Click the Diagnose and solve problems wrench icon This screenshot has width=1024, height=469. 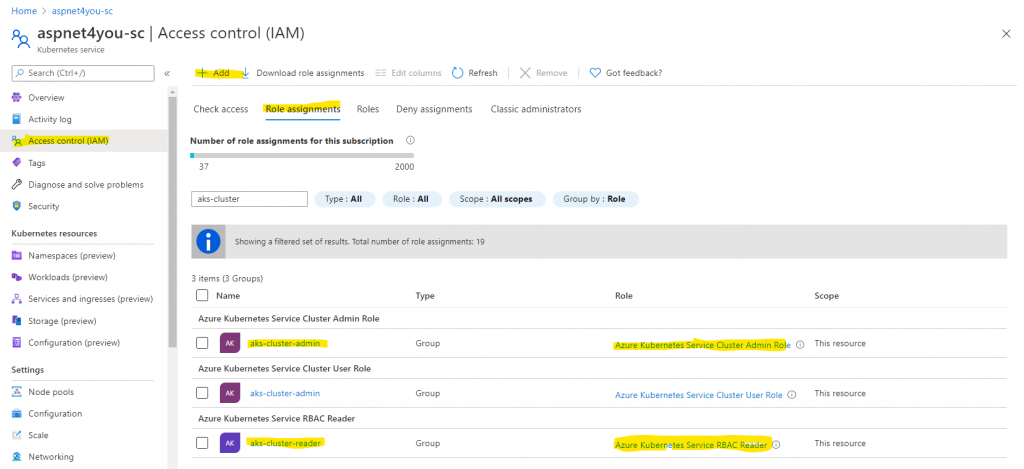pyautogui.click(x=17, y=184)
